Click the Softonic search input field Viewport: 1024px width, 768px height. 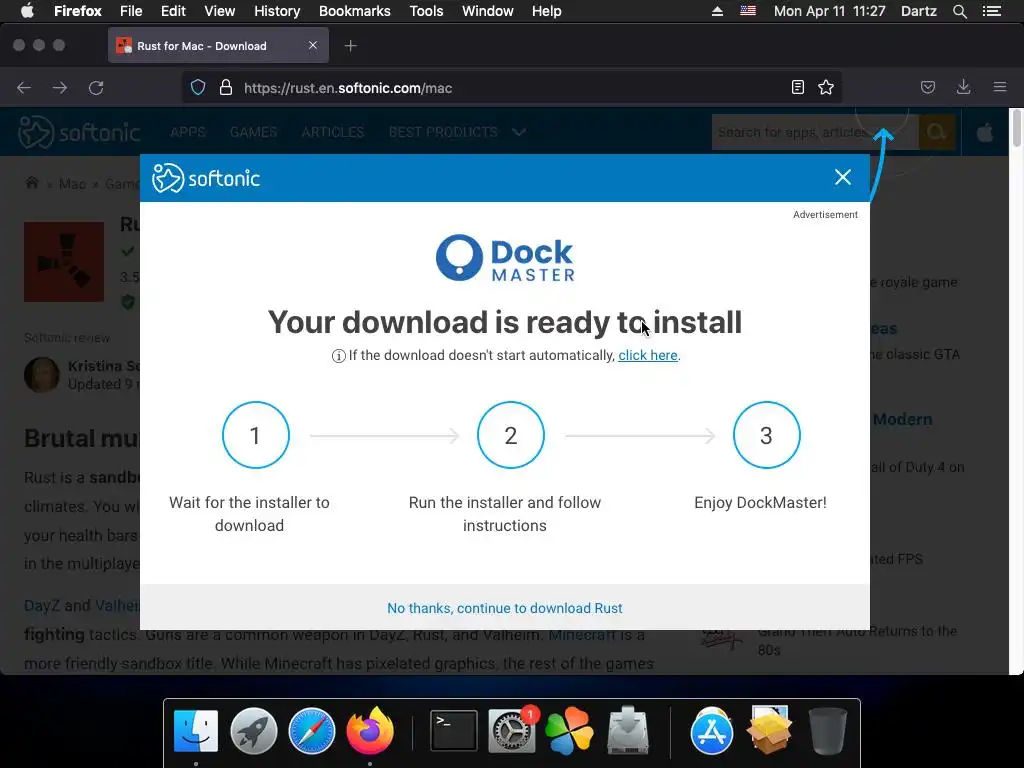815,132
